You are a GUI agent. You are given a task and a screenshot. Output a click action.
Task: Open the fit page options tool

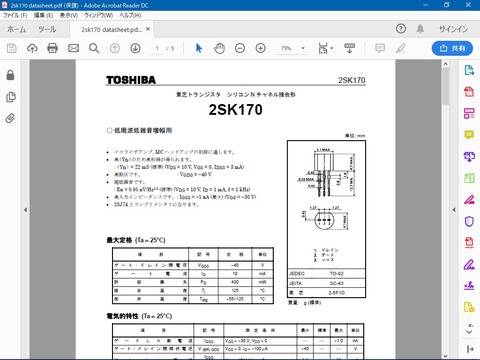pyautogui.click(x=323, y=48)
